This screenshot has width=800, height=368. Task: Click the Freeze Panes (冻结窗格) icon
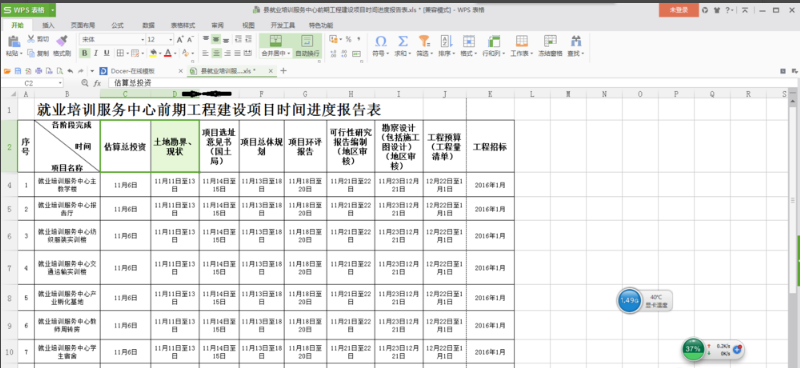[x=550, y=41]
